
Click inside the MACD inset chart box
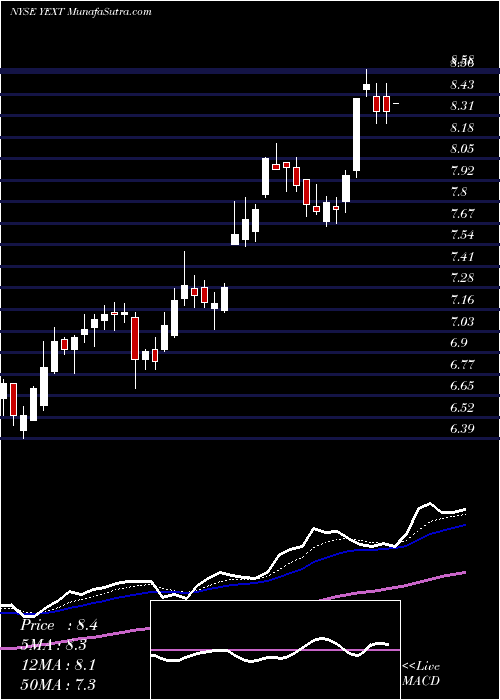[x=275, y=650]
